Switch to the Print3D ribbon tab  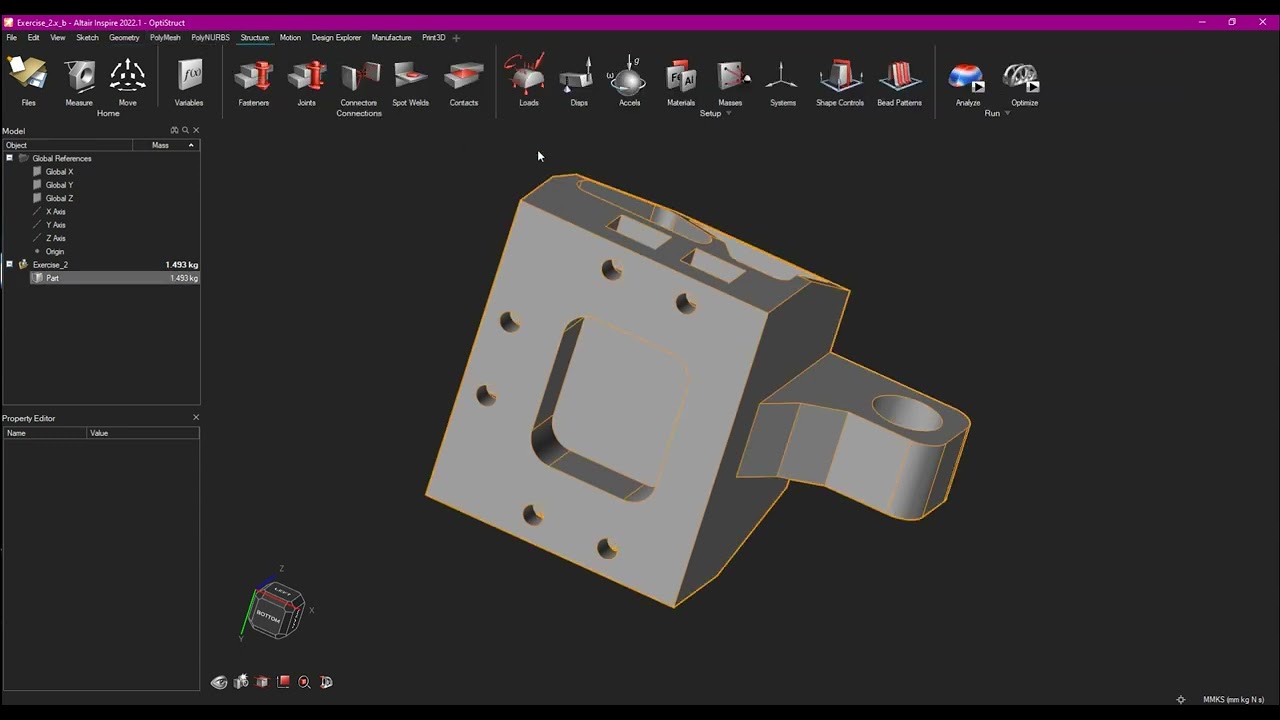(x=433, y=37)
